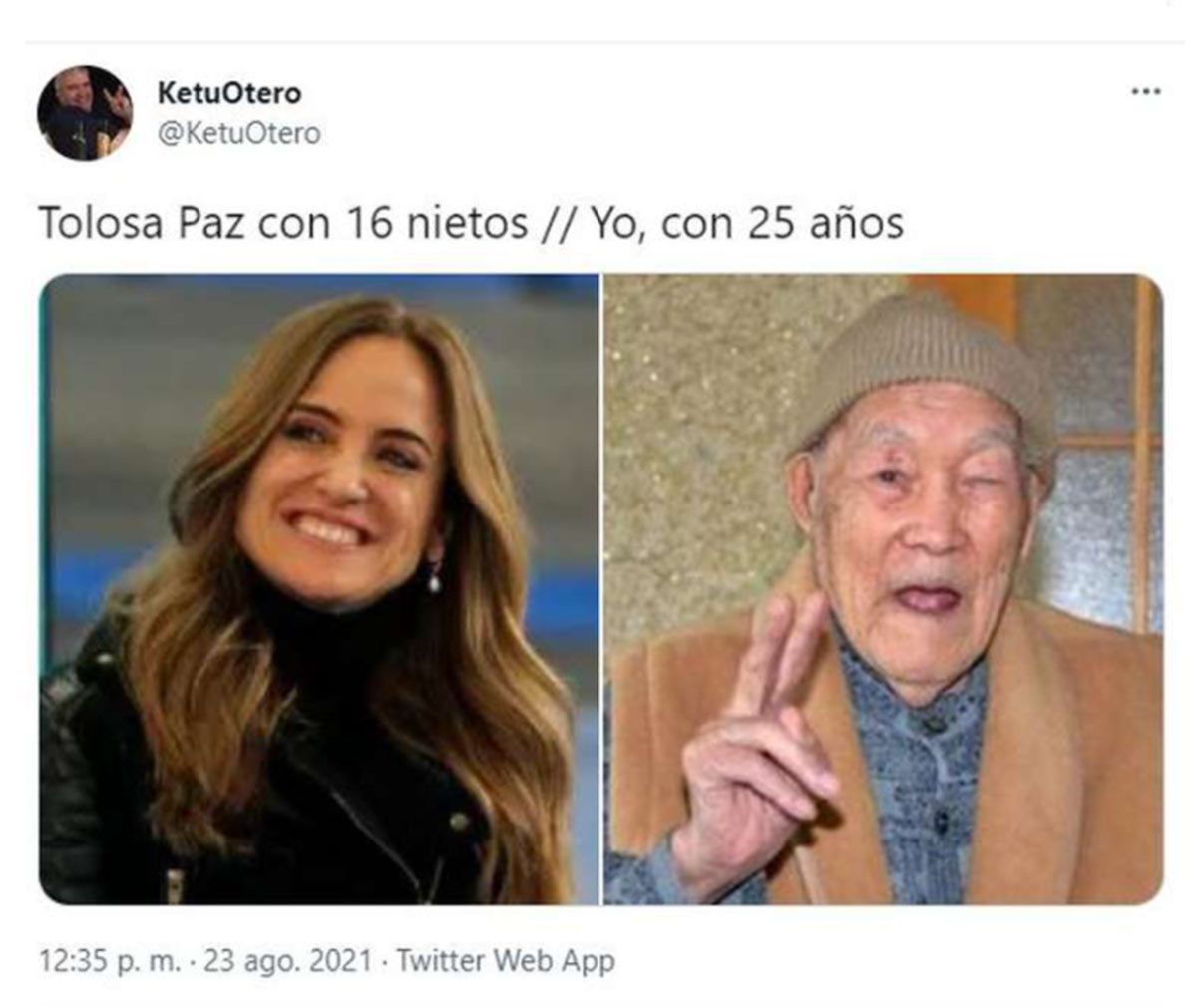Click the "12:35 p. m." timestamp
The image size is (1197, 1008).
[111, 962]
